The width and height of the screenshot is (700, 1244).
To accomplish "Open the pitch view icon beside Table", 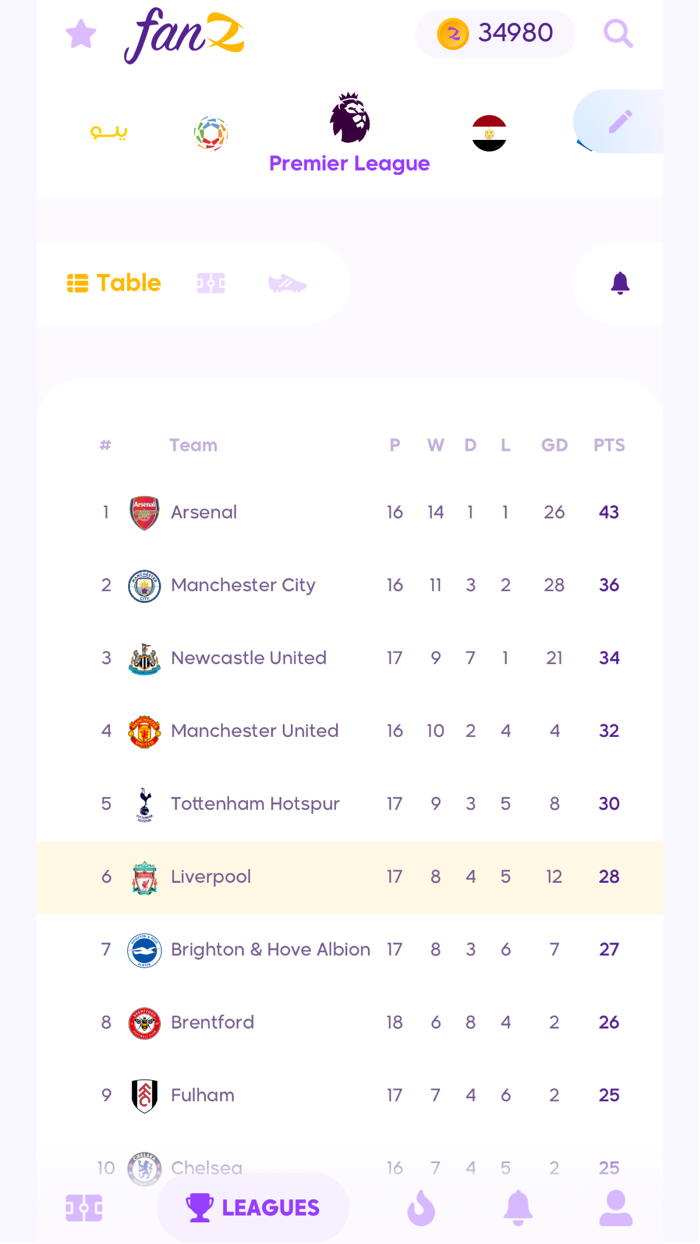I will (211, 283).
